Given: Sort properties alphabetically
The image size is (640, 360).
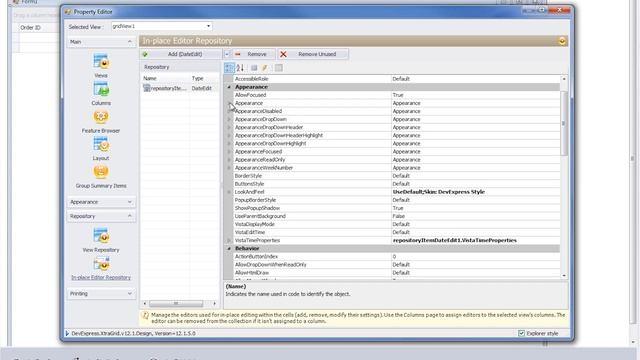Looking at the screenshot, I should 240,68.
